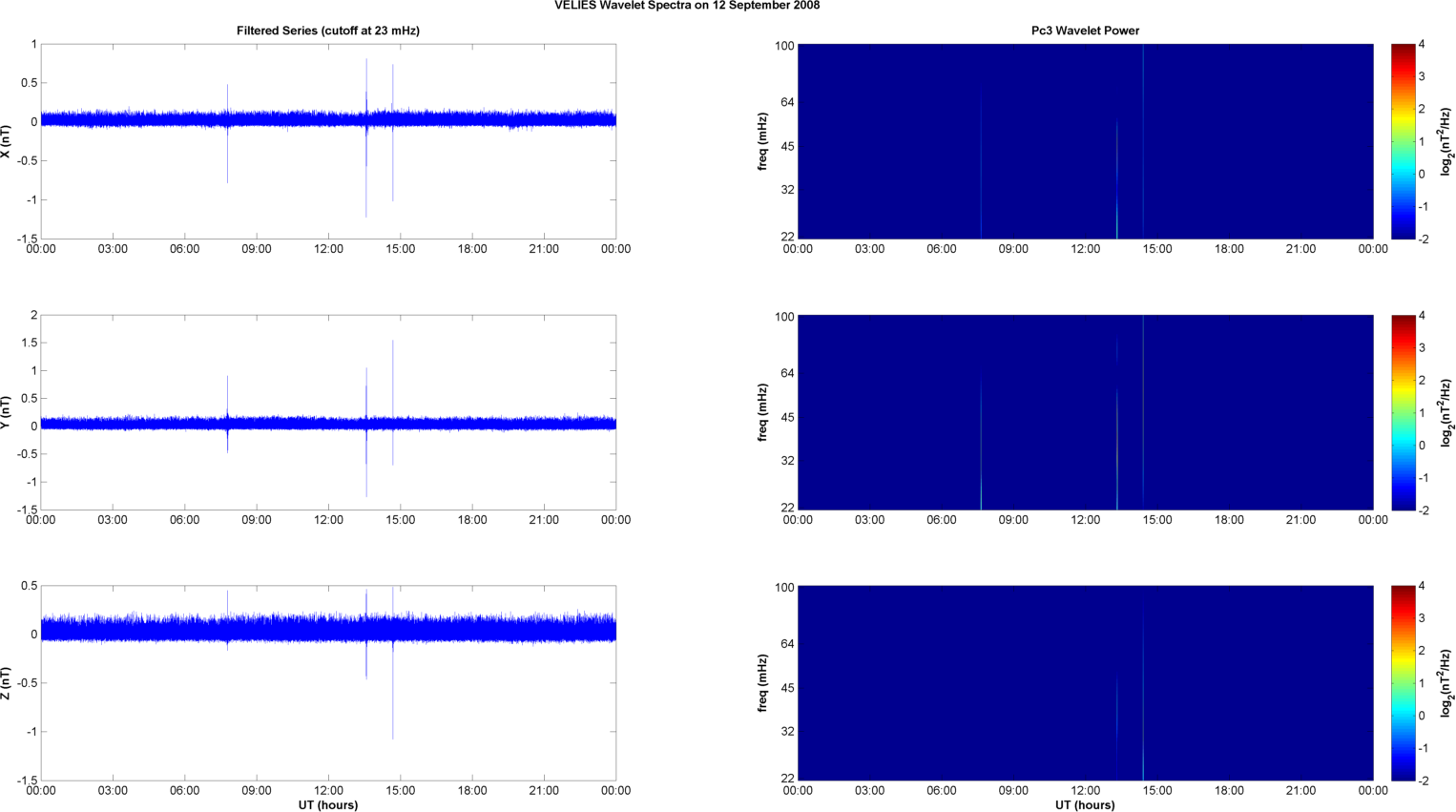Click the '0' tick on the middle color bar
Image resolution: width=1456 pixels, height=812 pixels.
[x=1422, y=446]
